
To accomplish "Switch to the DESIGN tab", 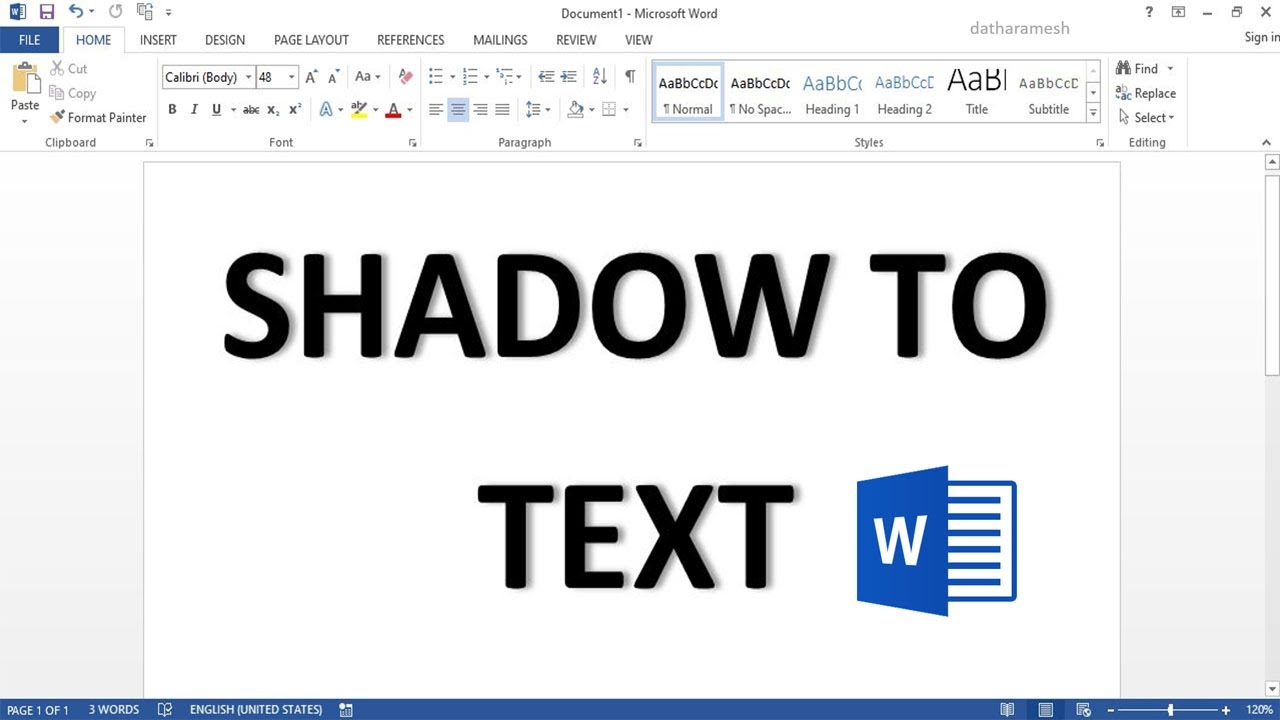I will pos(225,40).
